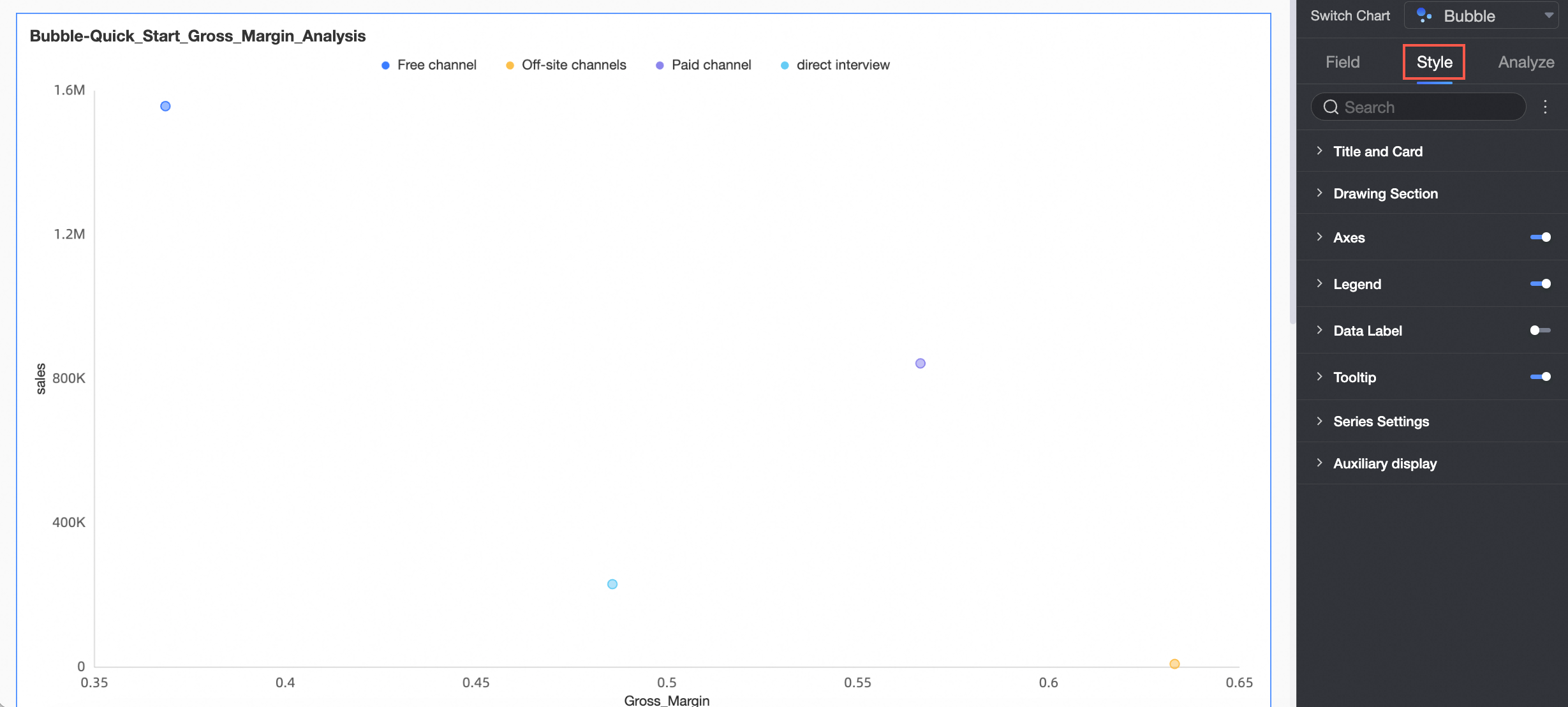Enable the Data Label toggle
The width and height of the screenshot is (1568, 707).
[x=1540, y=331]
